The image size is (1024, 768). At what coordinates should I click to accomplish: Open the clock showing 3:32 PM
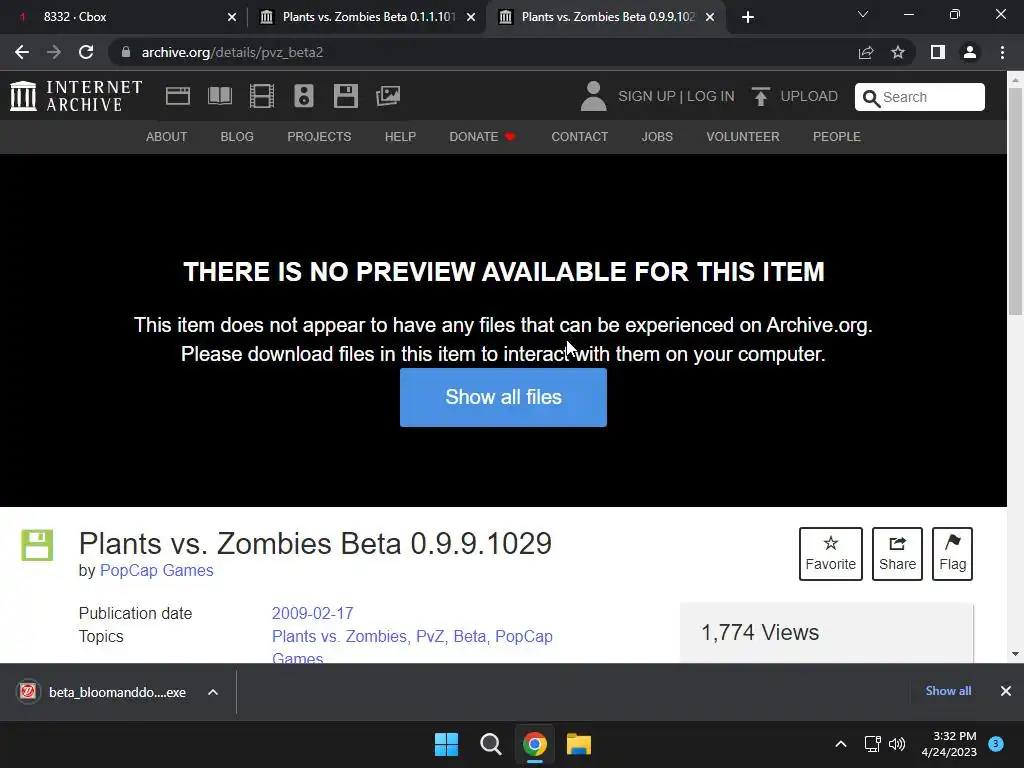949,744
